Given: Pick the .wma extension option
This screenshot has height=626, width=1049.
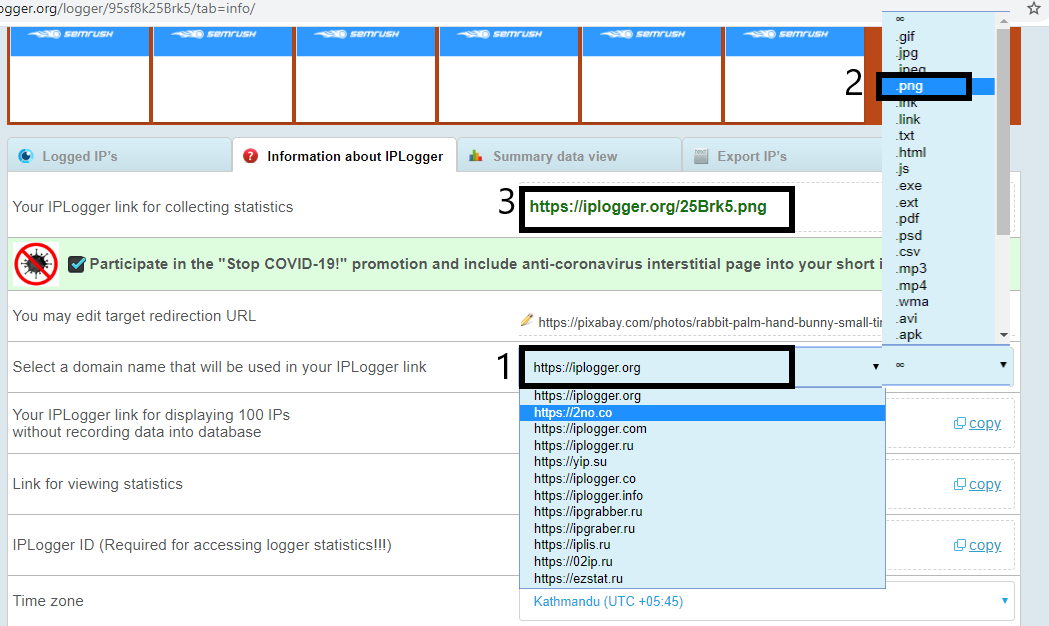Looking at the screenshot, I should (x=939, y=302).
